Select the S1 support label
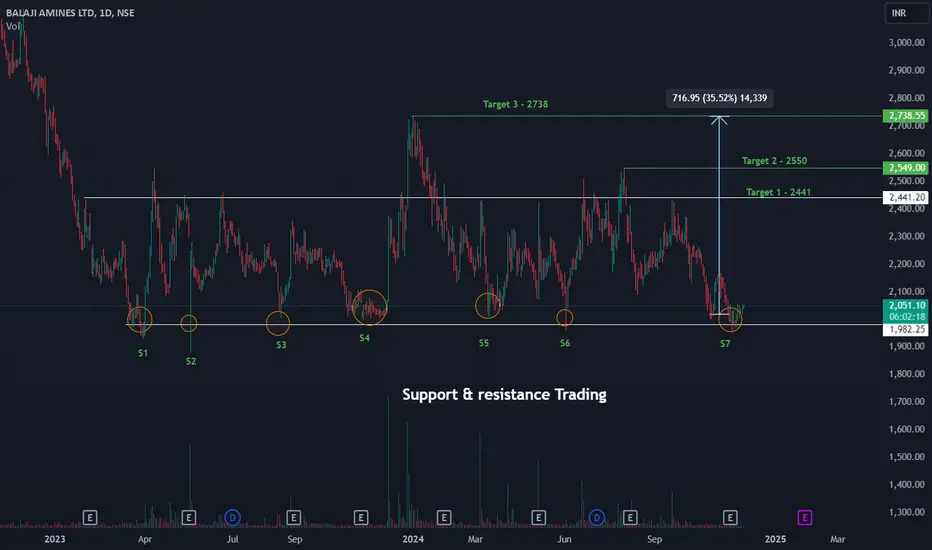Screen dimensions: 932x550 point(143,353)
